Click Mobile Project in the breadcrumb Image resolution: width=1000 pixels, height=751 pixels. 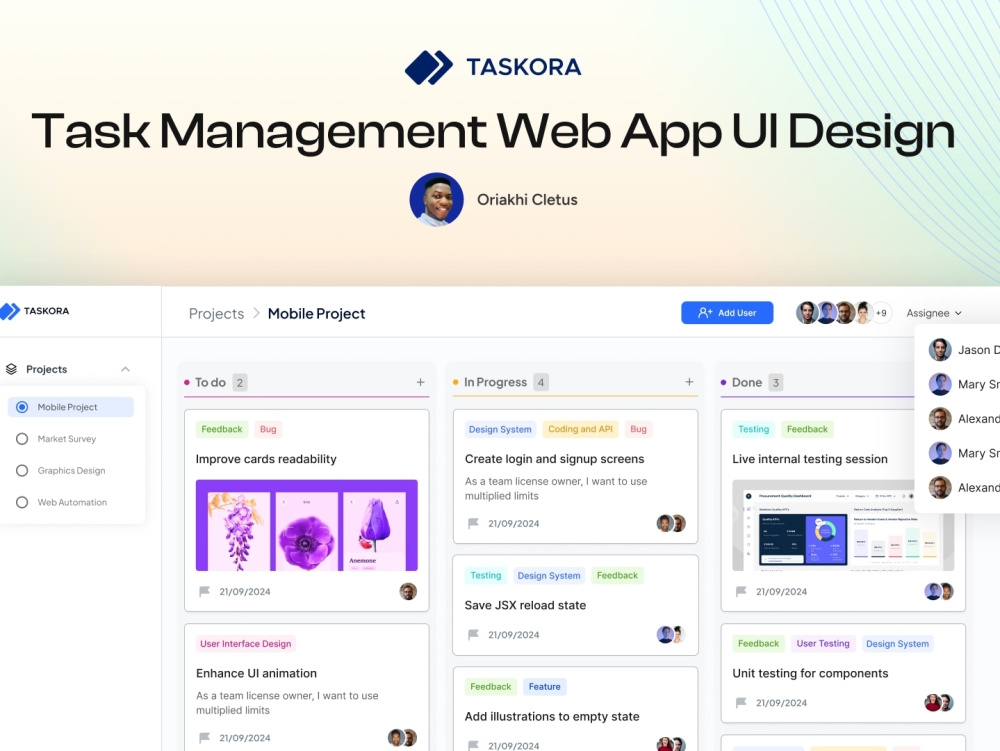coord(316,314)
